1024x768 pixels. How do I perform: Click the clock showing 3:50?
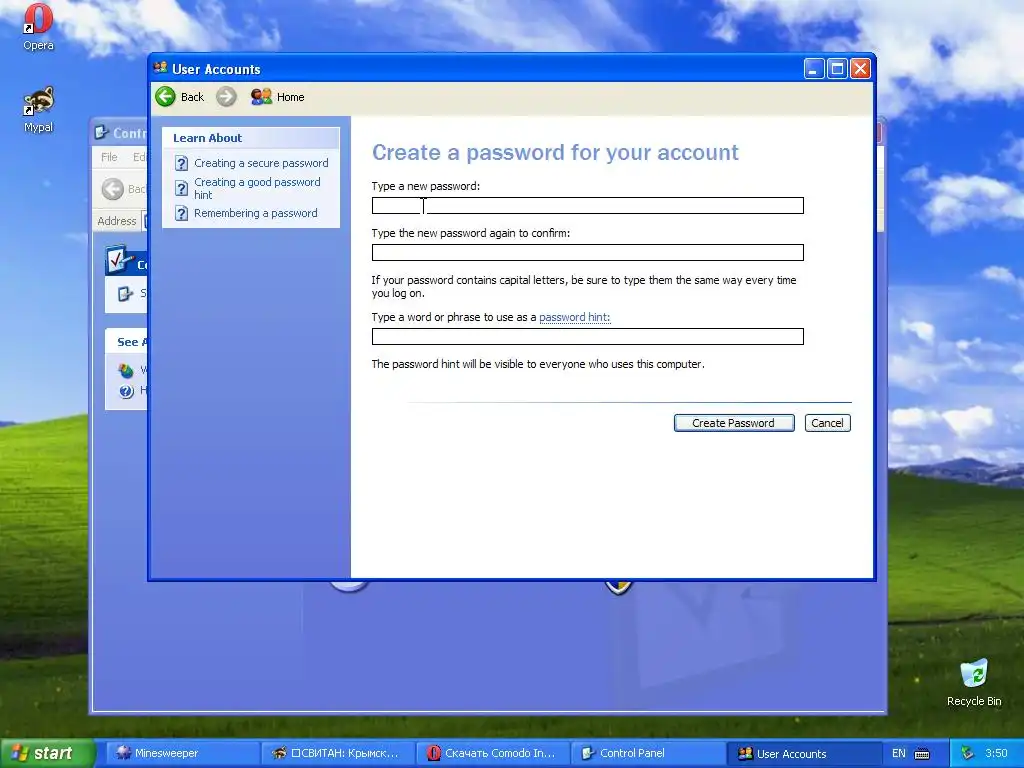[x=996, y=754]
